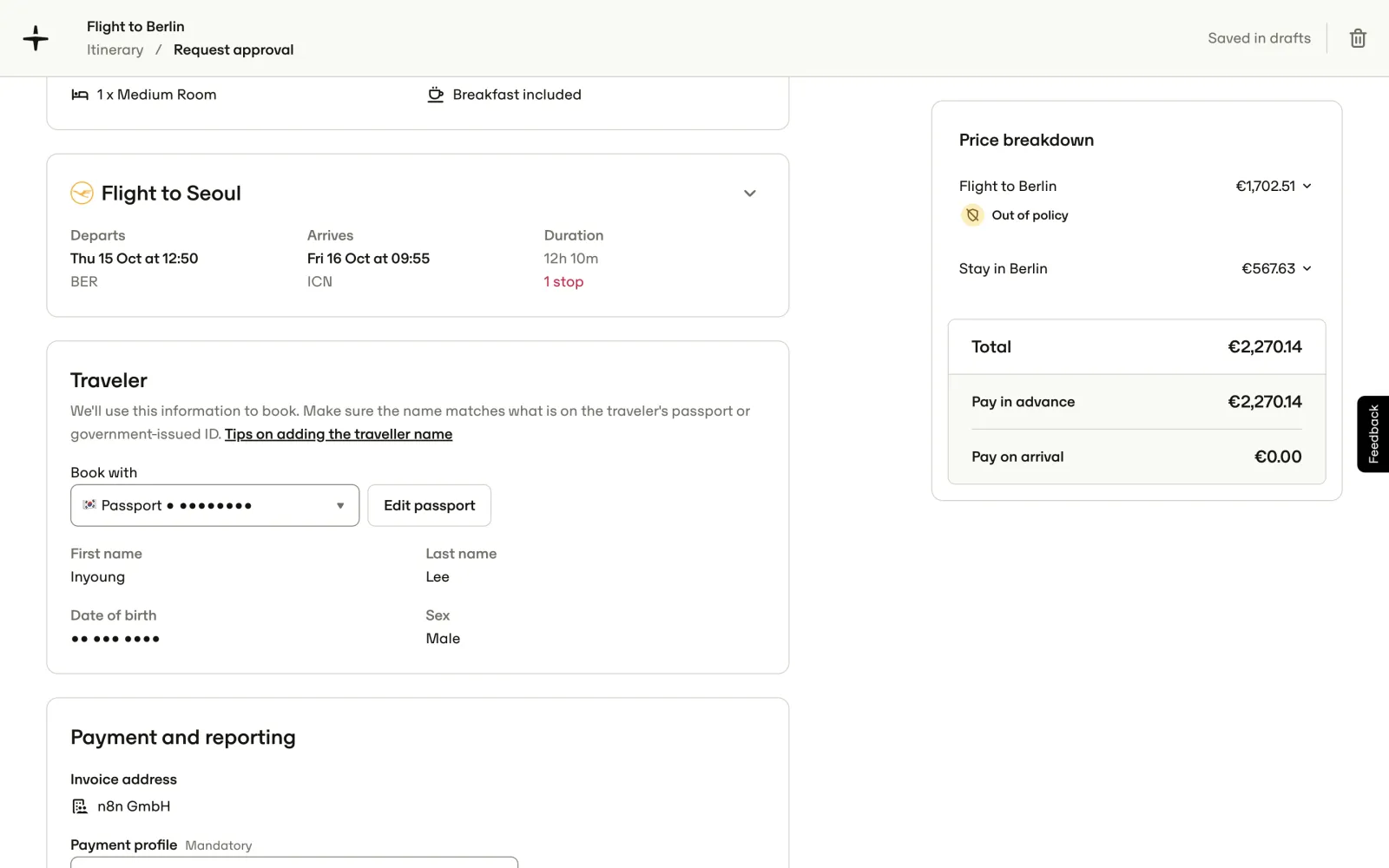Click the Price breakdown heading
Image resolution: width=1389 pixels, height=868 pixels.
pos(1026,140)
